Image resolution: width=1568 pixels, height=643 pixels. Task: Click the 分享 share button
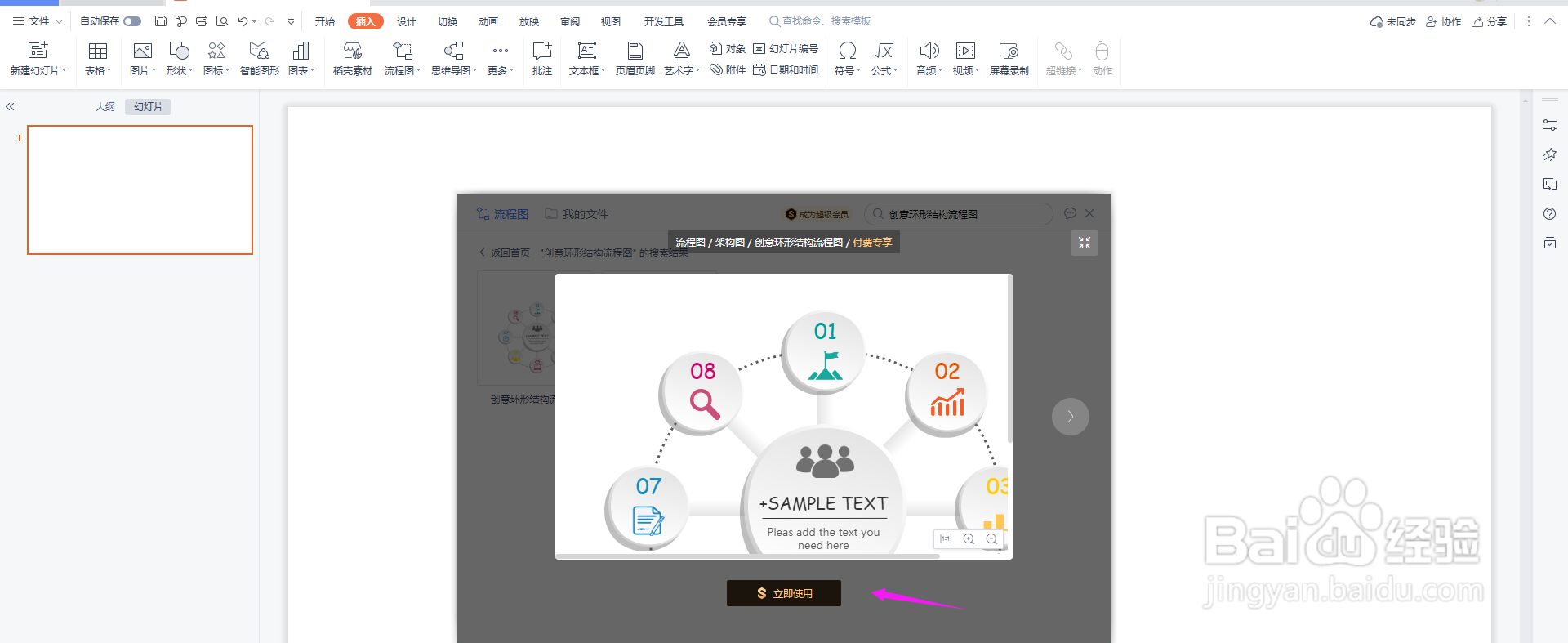coord(1489,21)
